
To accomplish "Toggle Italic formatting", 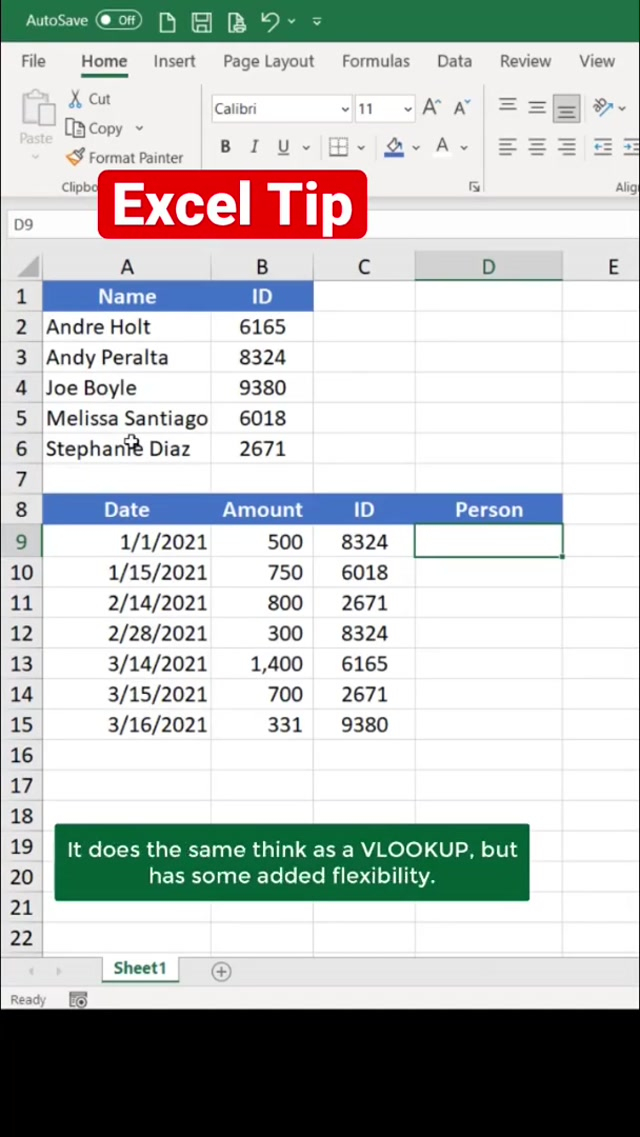I will [254, 147].
